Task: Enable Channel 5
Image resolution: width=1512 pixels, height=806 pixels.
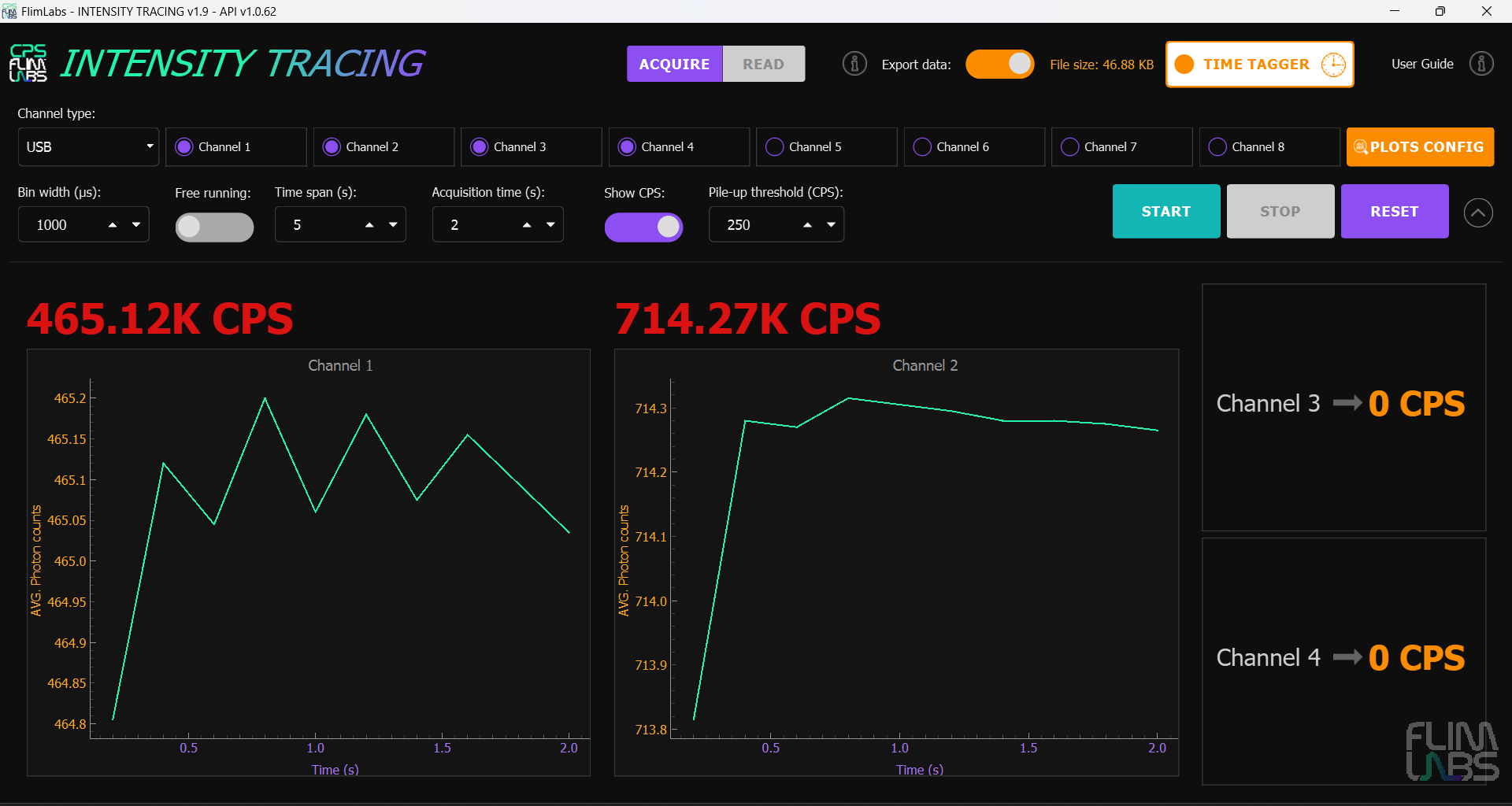Action: (775, 147)
